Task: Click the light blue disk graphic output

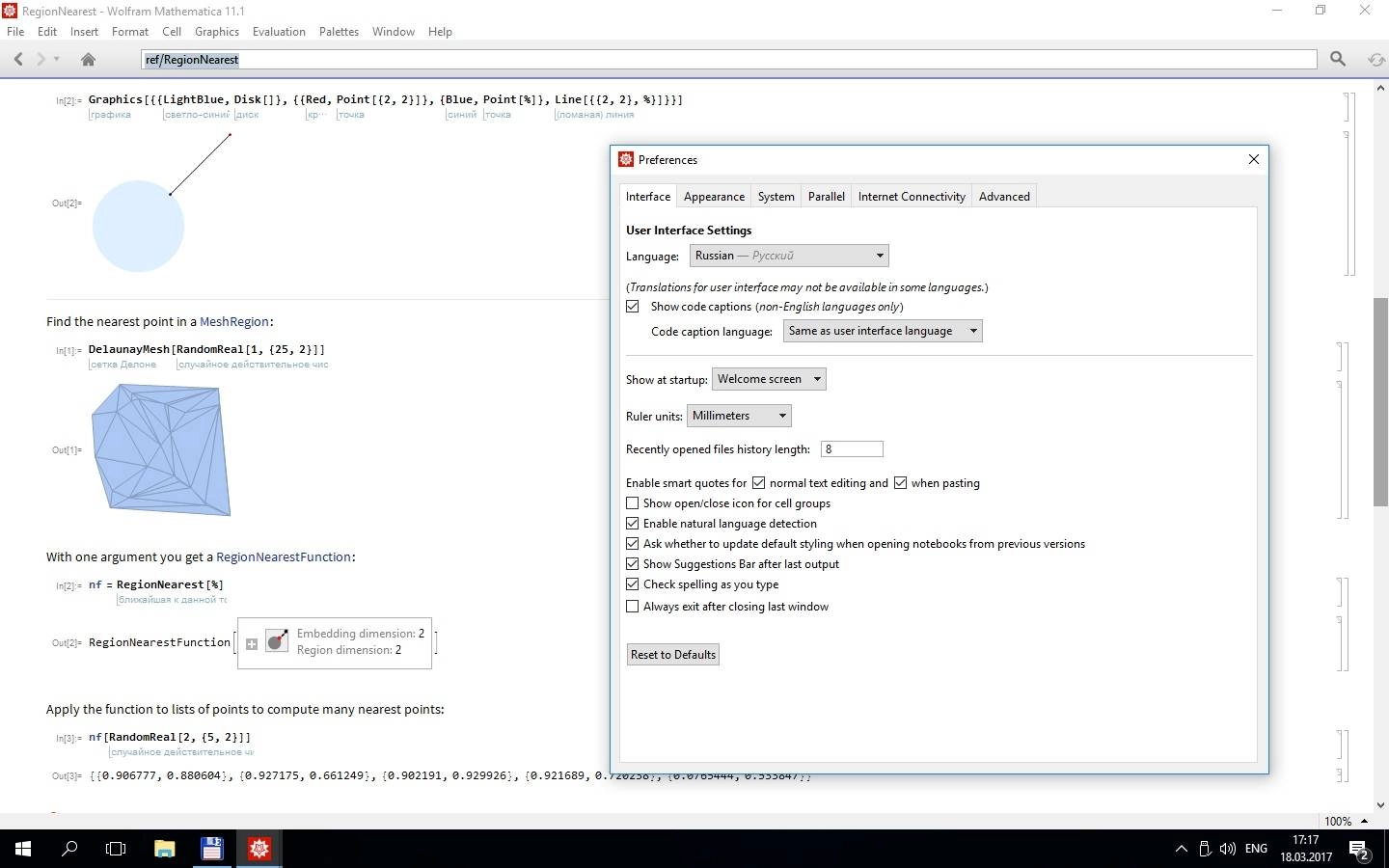Action: coord(138,226)
